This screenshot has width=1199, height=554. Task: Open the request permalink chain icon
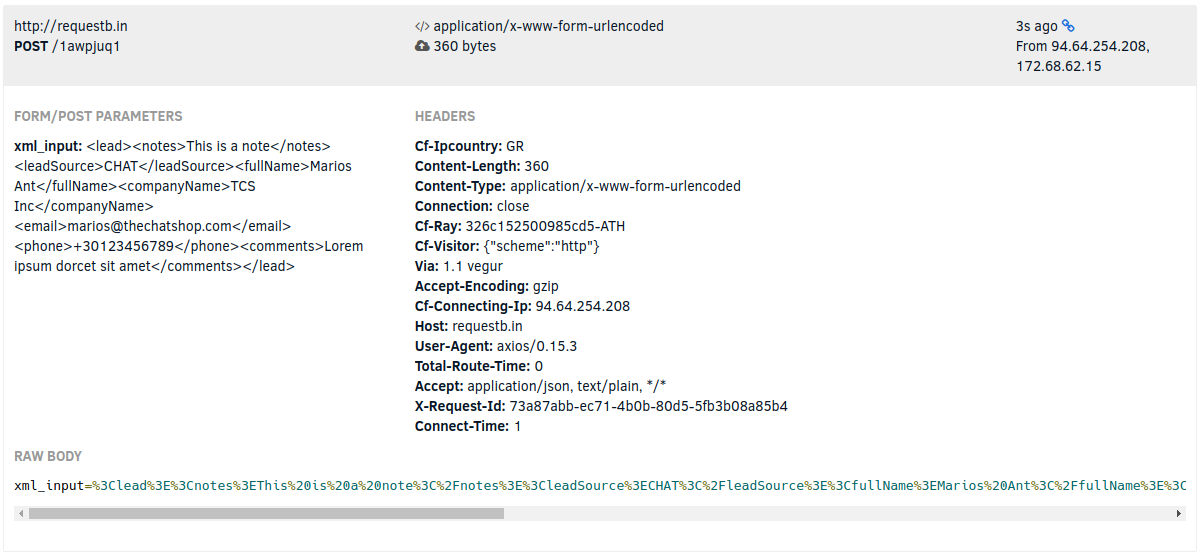coord(1068,26)
